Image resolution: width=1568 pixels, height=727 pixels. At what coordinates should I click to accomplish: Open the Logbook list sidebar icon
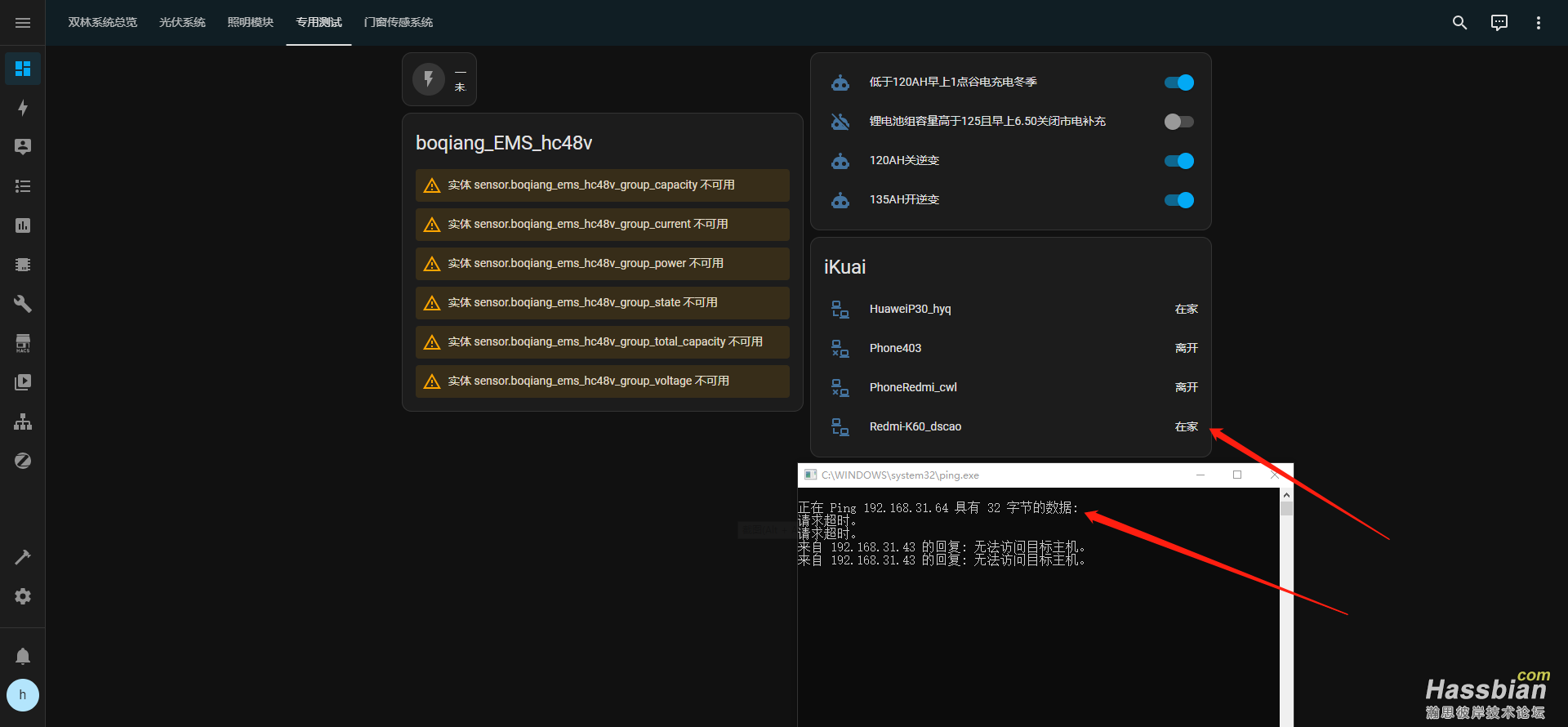pyautogui.click(x=23, y=186)
